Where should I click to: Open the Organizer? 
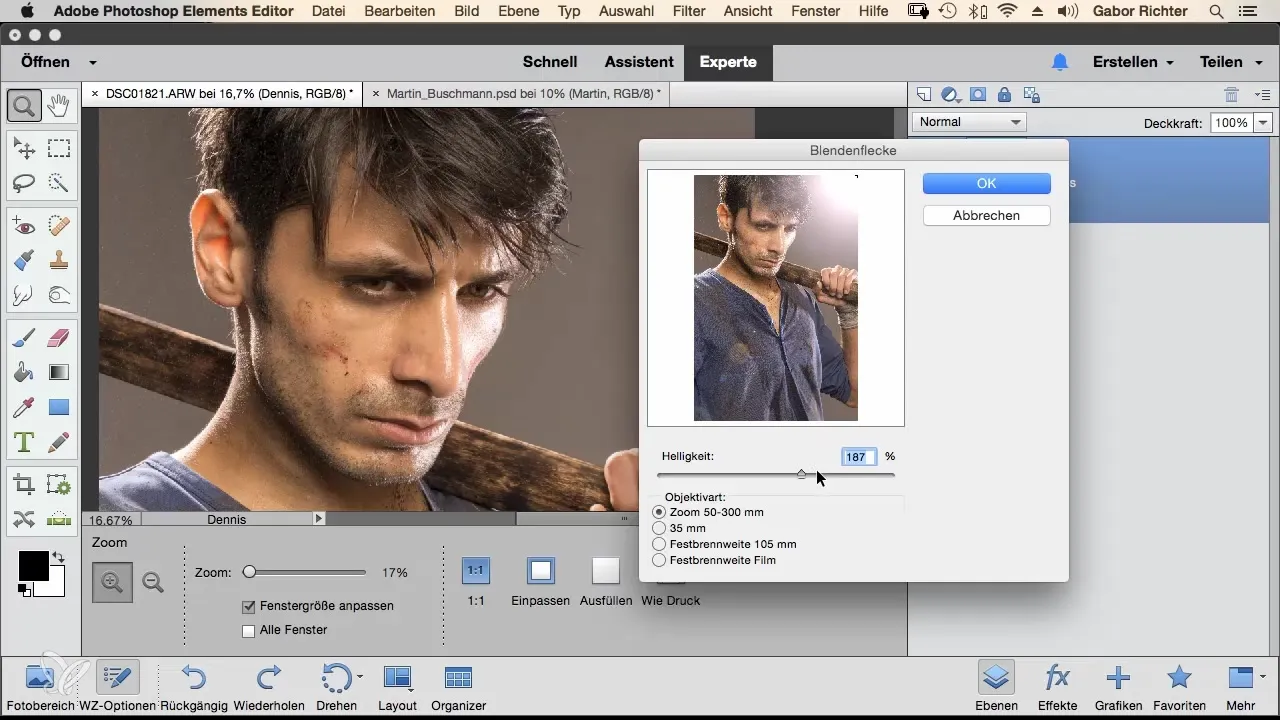(x=458, y=686)
